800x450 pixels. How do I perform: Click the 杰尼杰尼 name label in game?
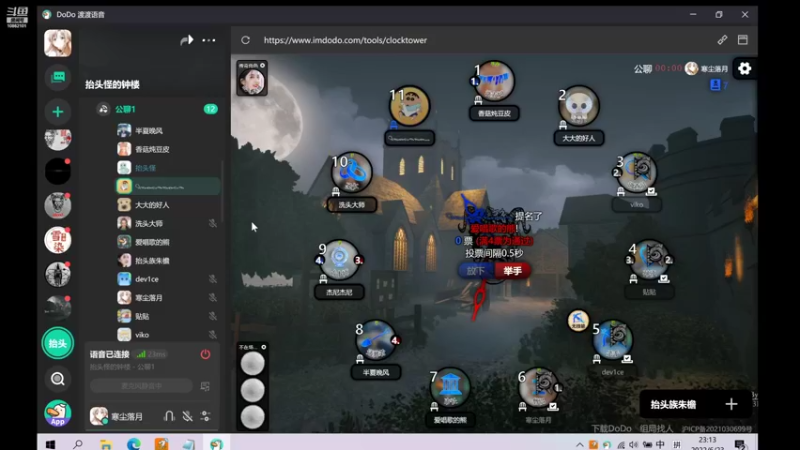(x=339, y=292)
